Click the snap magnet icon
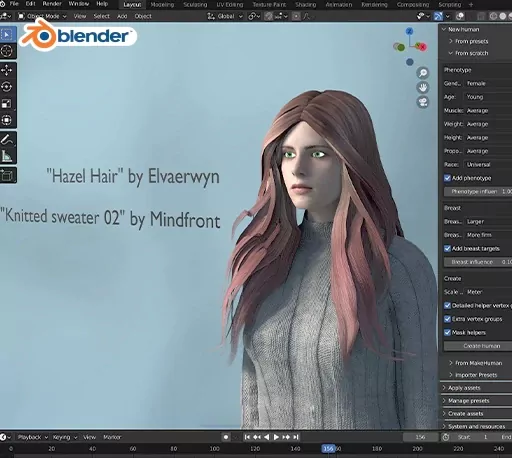 tap(269, 16)
